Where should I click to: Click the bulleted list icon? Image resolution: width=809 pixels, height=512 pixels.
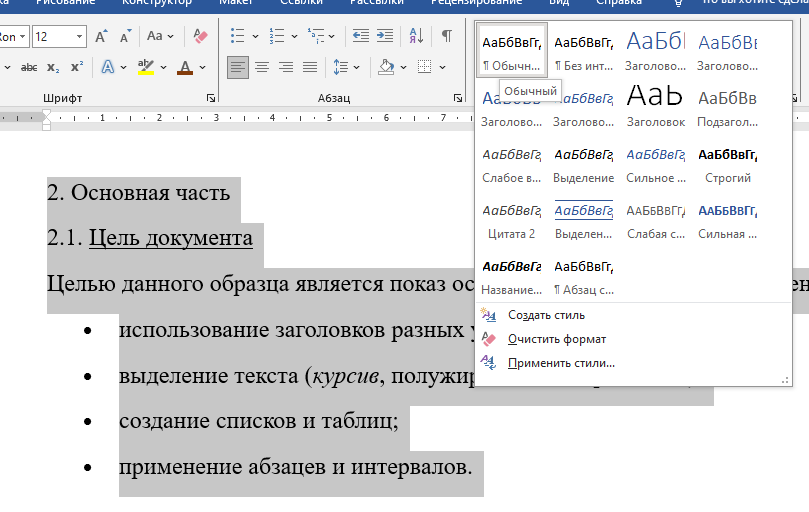point(238,37)
